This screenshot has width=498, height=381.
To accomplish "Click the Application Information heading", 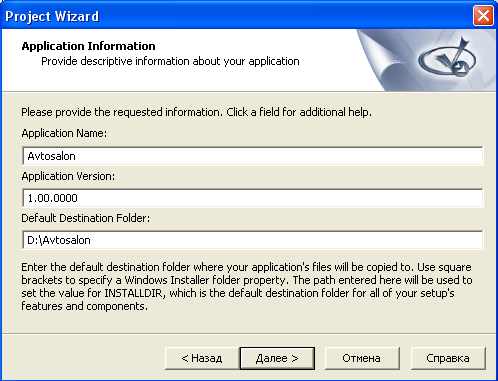I will (x=88, y=46).
